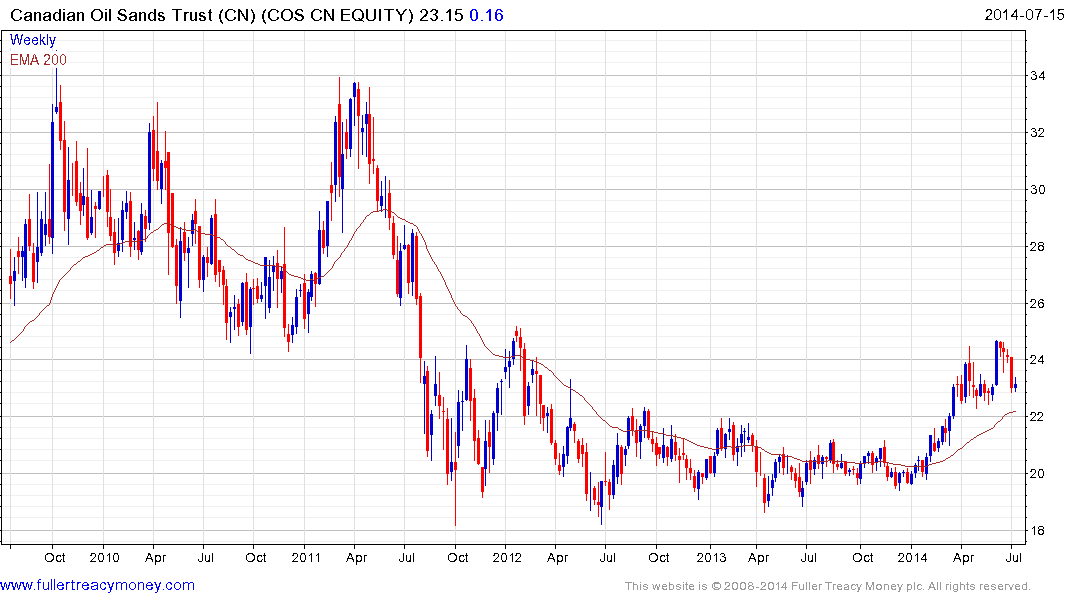The width and height of the screenshot is (1075, 600).
Task: Open the www.fullertreacymoney.com link
Action: 97,586
